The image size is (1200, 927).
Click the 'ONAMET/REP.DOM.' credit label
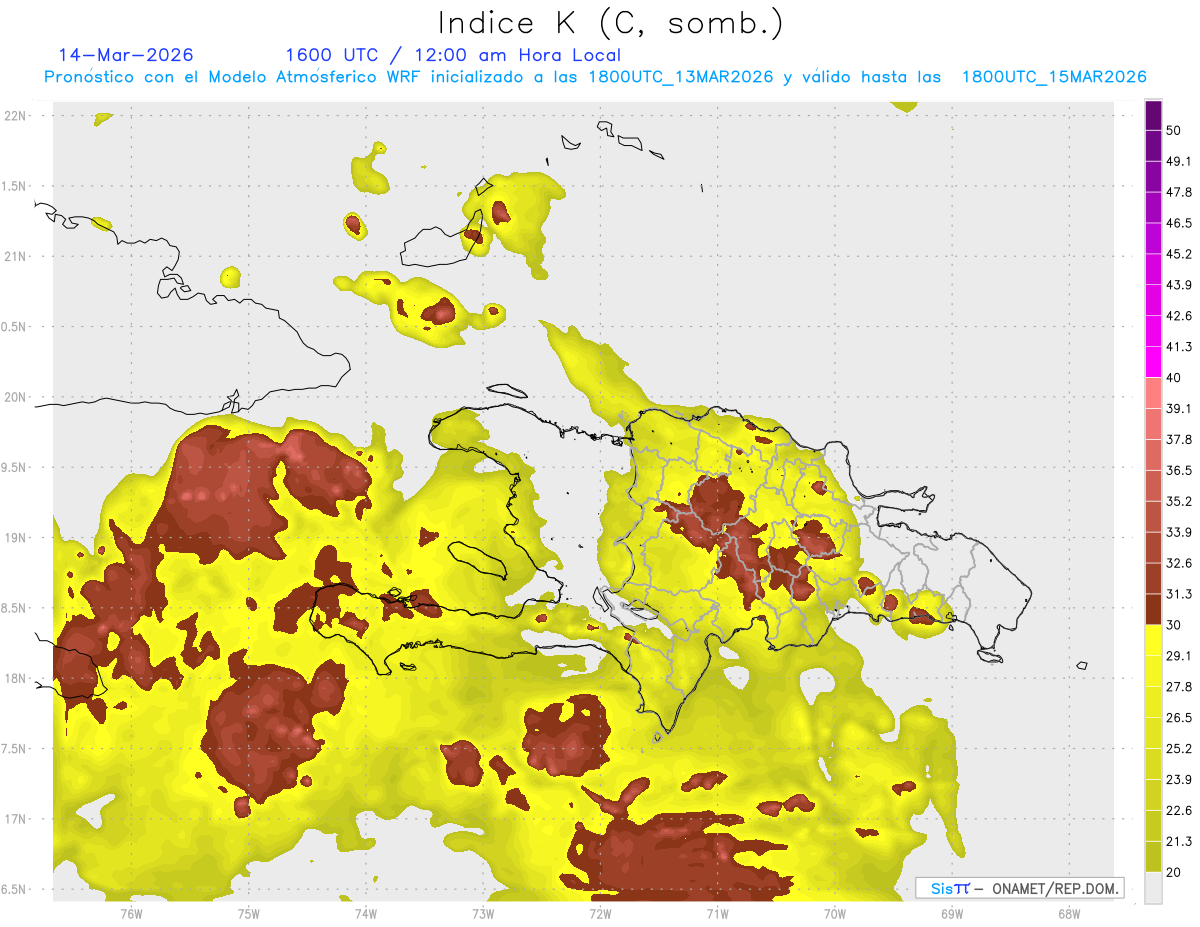1057,888
